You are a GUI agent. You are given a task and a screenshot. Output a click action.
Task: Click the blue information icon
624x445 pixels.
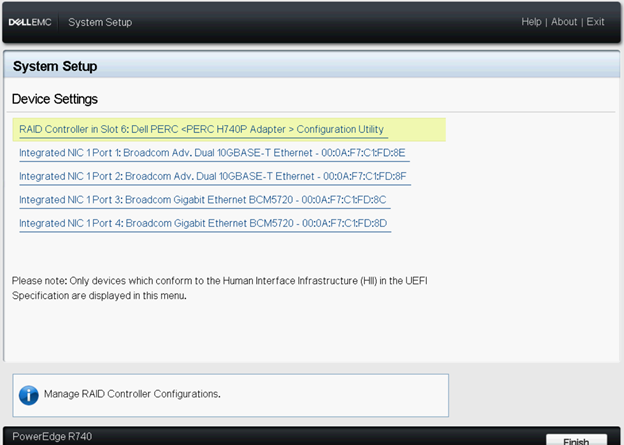pyautogui.click(x=29, y=394)
